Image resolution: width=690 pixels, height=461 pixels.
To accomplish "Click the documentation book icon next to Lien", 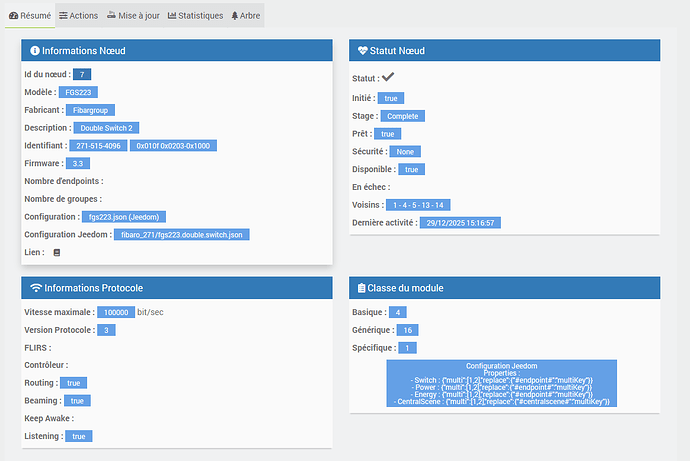I will (57, 252).
